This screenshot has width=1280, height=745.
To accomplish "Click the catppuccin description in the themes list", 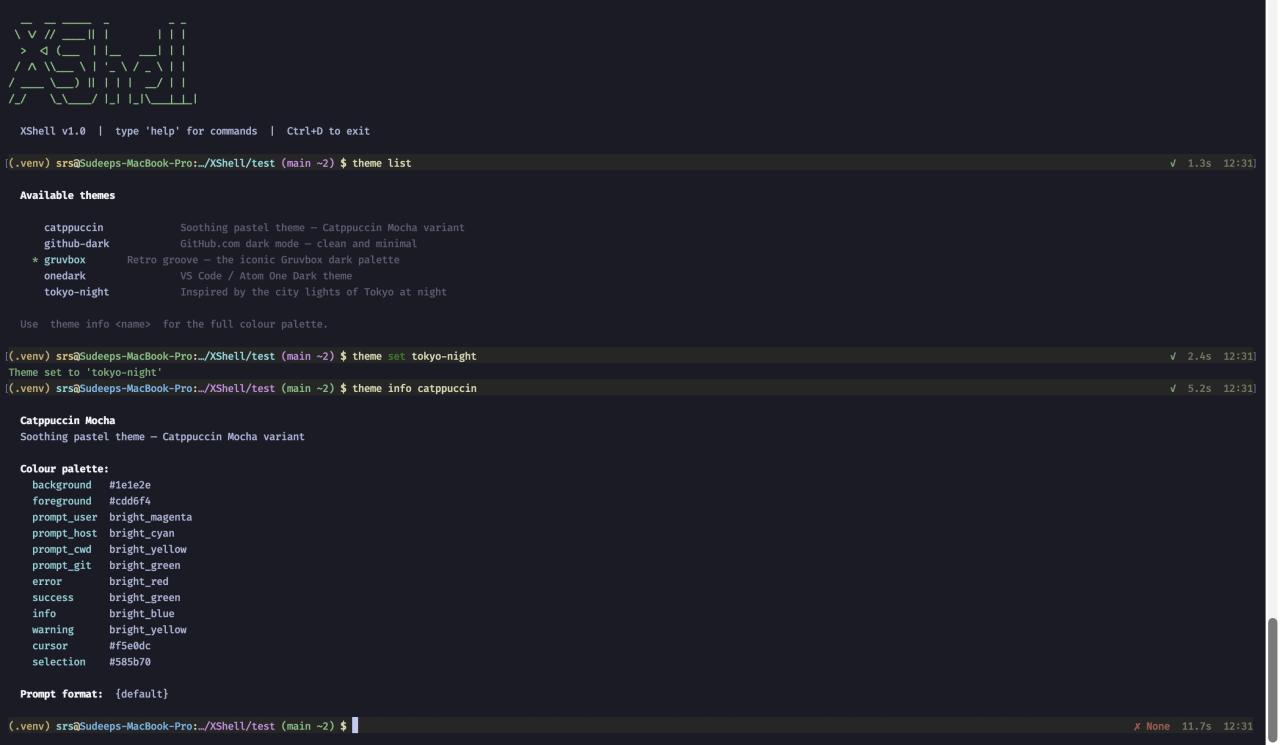I will coord(322,227).
